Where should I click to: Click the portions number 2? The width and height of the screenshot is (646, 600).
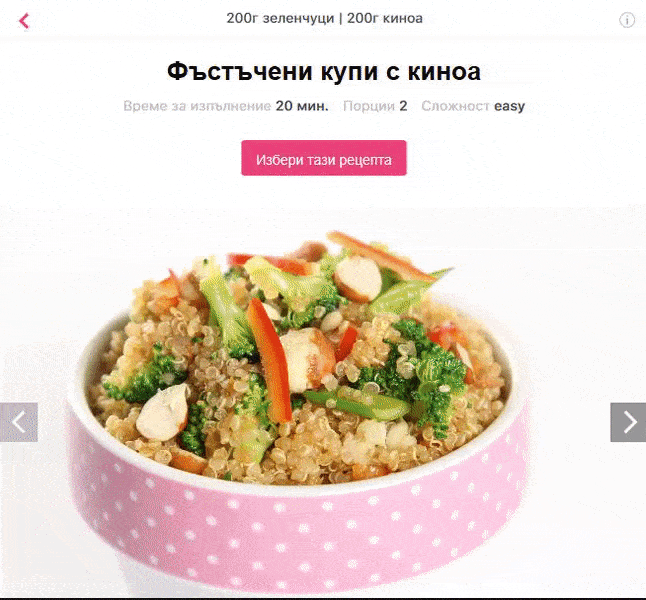(403, 106)
